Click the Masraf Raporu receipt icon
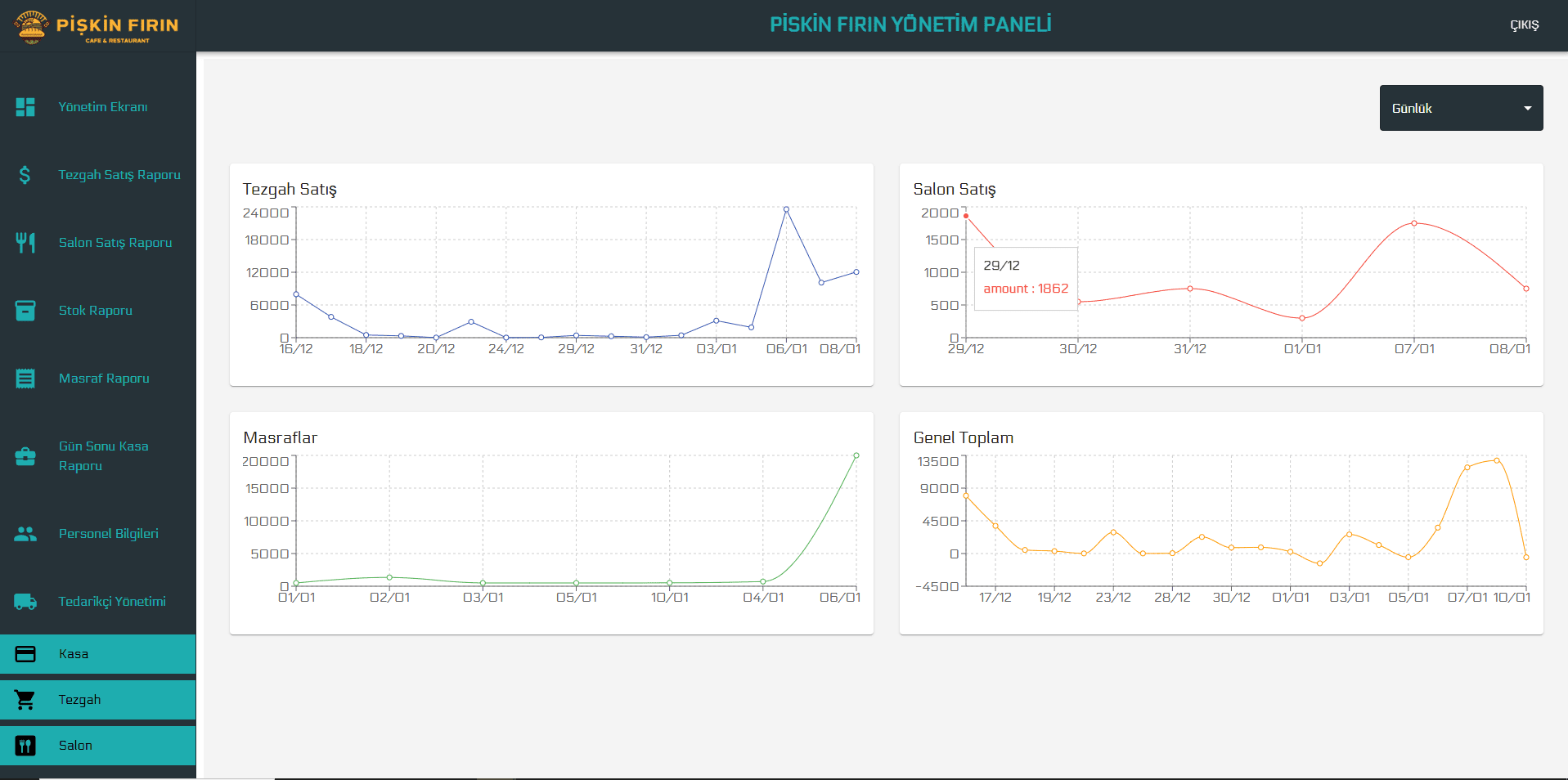1568x780 pixels. pos(25,379)
